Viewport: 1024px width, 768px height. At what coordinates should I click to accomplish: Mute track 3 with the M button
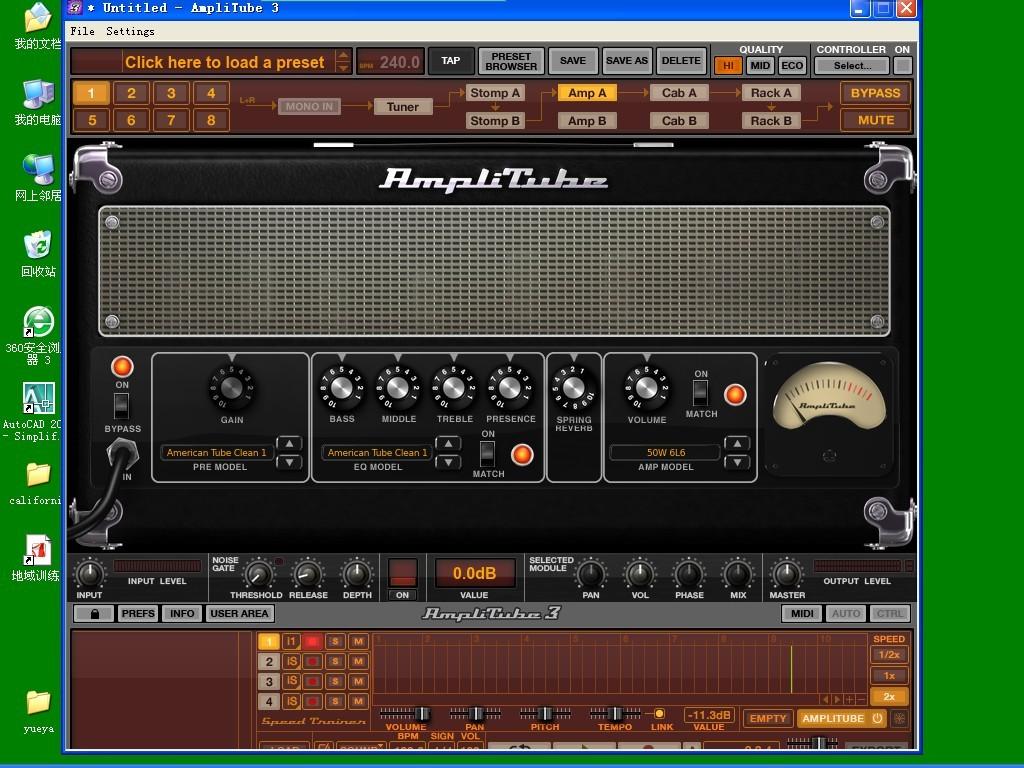pos(358,682)
